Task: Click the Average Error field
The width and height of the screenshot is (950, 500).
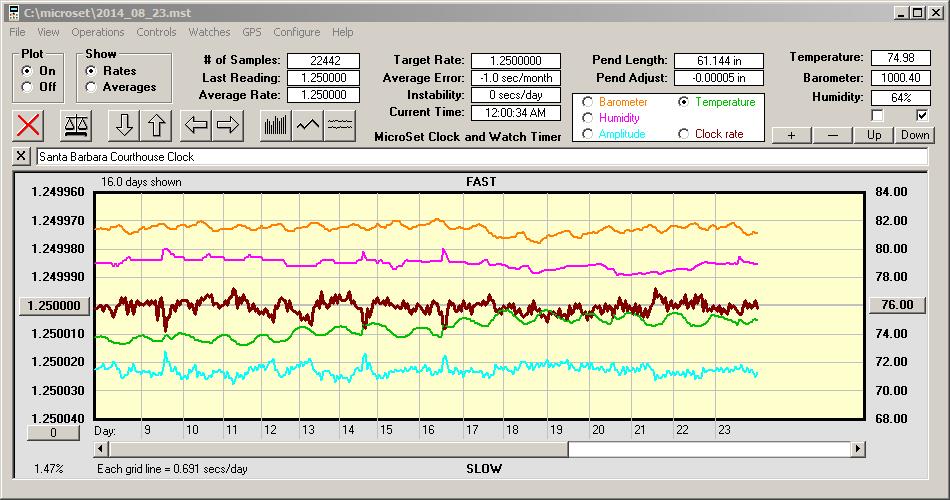Action: (516, 78)
